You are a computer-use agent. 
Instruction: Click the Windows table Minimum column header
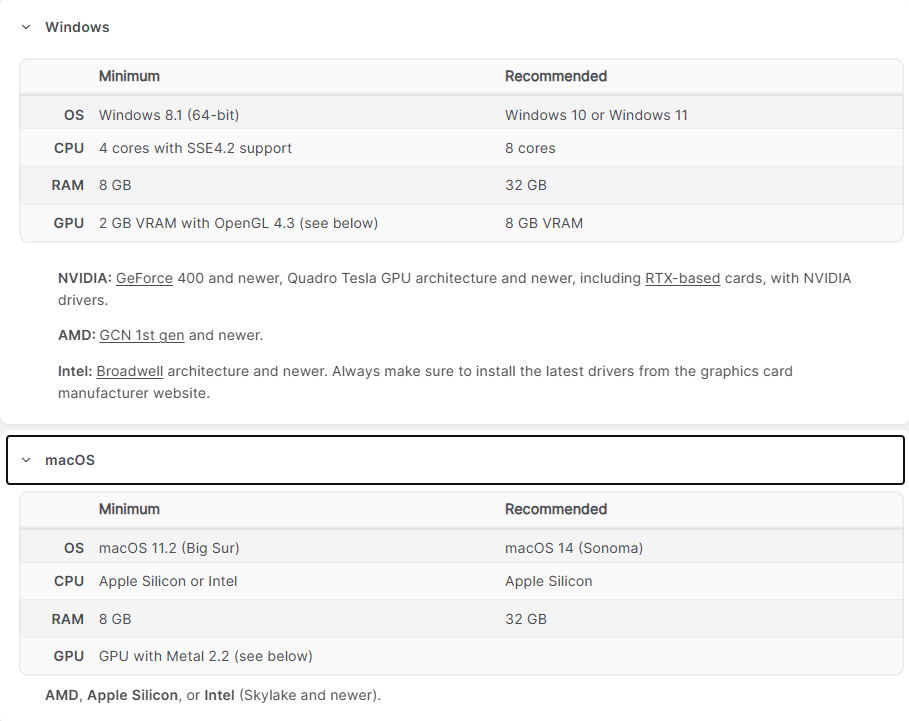point(129,76)
